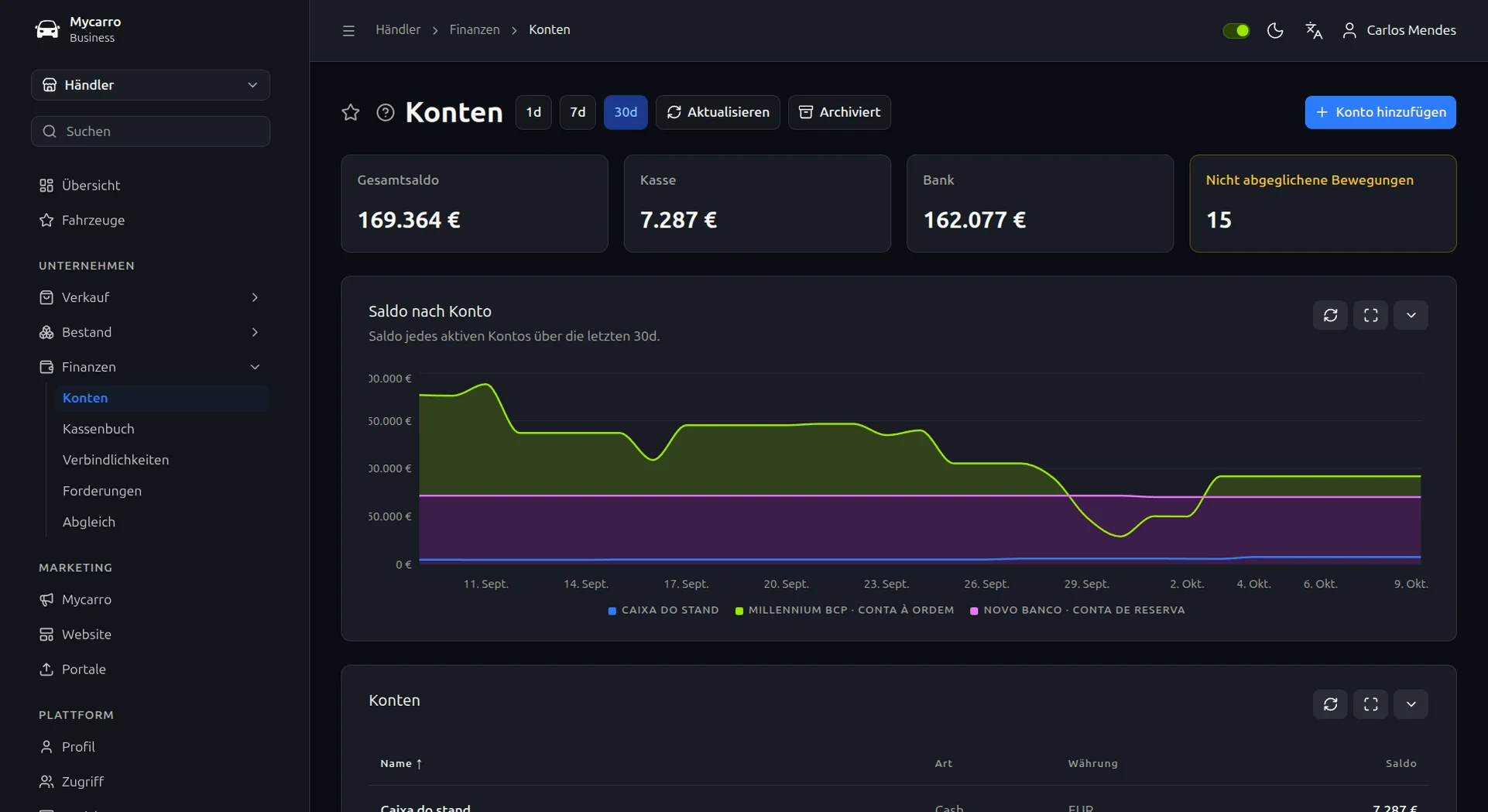Go to Fahrzeuge in the sidebar
This screenshot has height=812, width=1488.
(150, 221)
